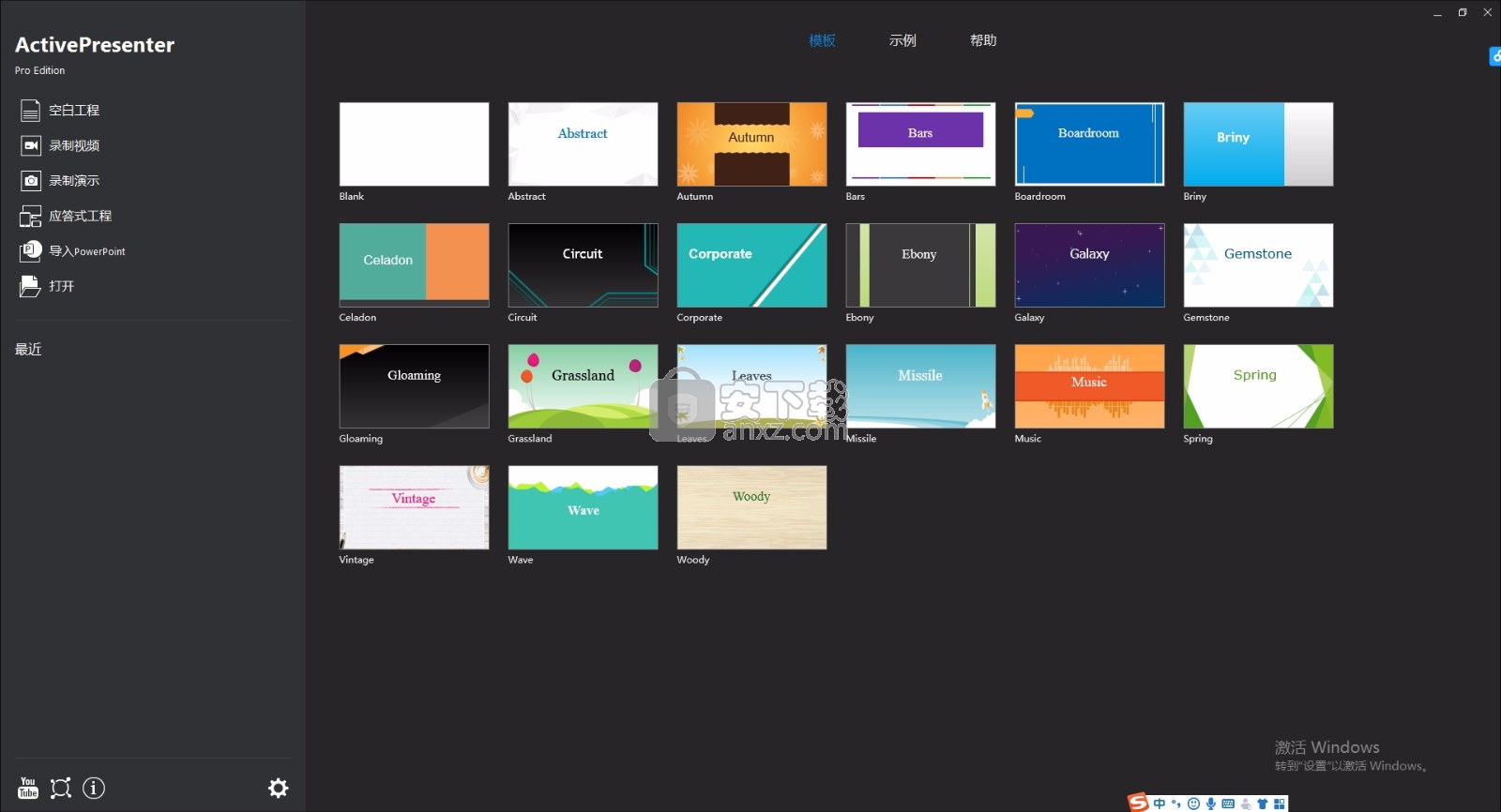1501x812 pixels.
Task: Choose the Ebony template thumbnail
Action: (x=920, y=265)
